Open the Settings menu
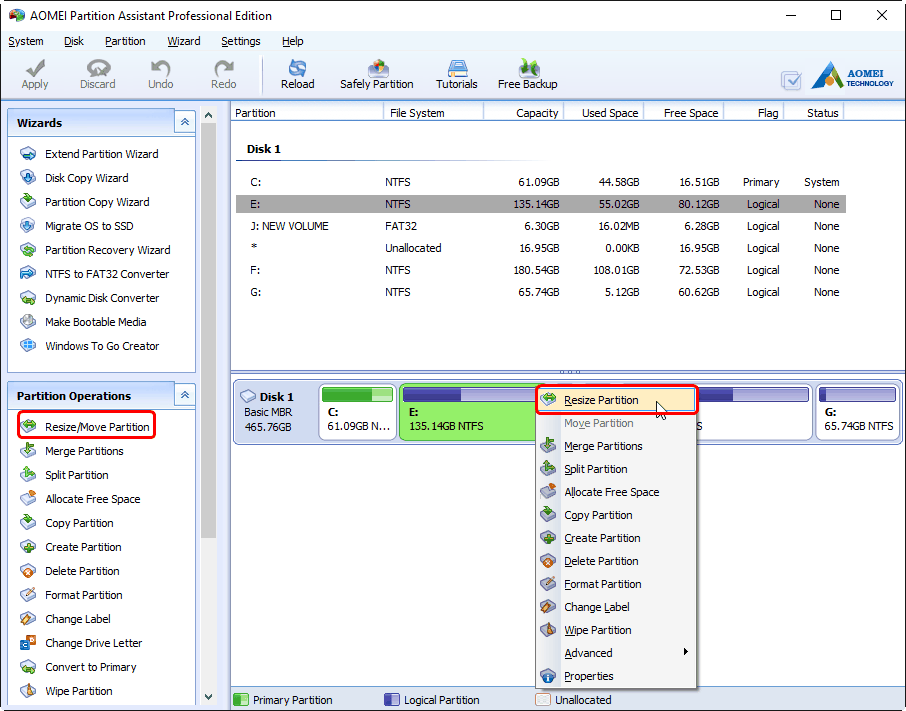This screenshot has height=711, width=906. (241, 41)
